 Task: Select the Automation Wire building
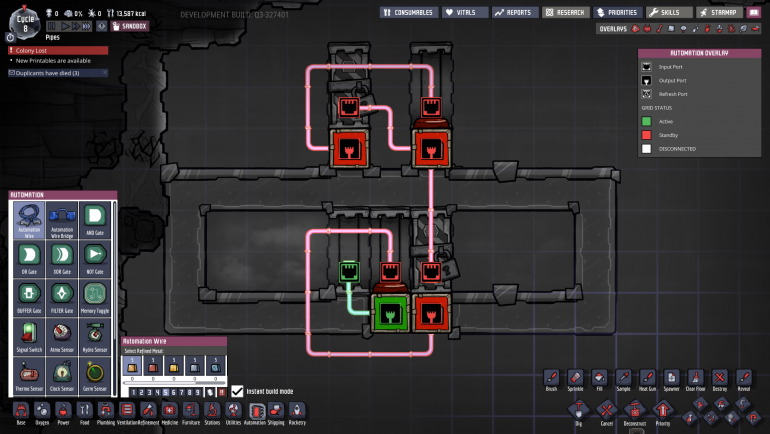click(x=29, y=220)
